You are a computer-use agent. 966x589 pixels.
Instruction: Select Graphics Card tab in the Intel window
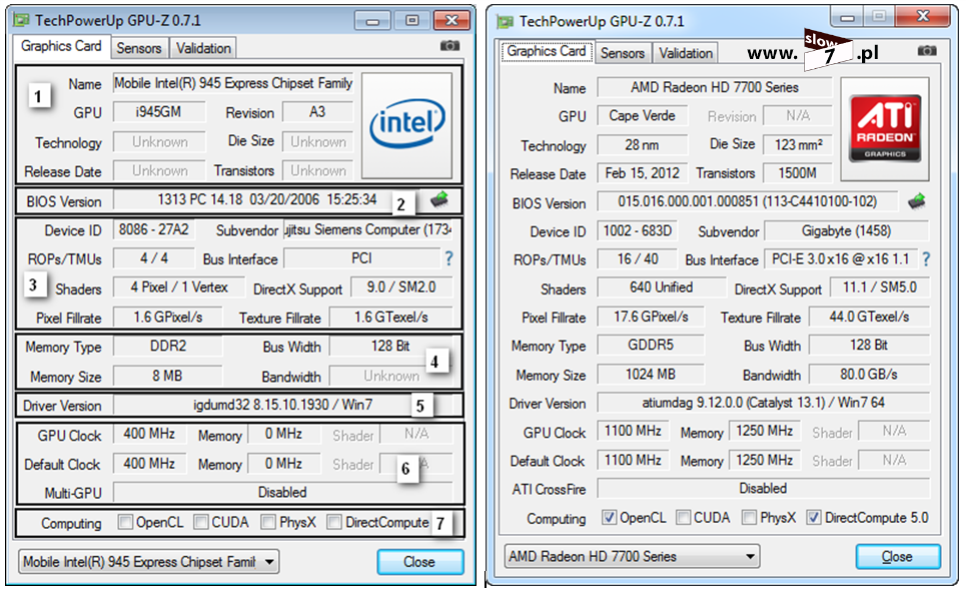pos(61,46)
